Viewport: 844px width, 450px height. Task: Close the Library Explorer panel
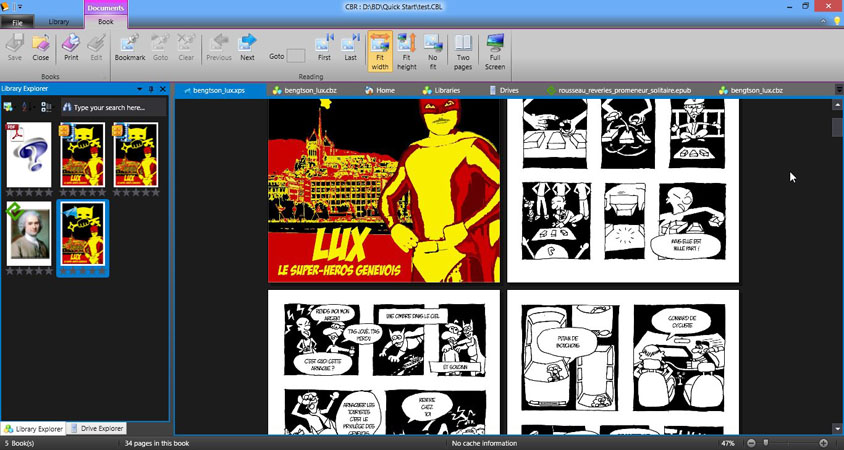[x=163, y=89]
